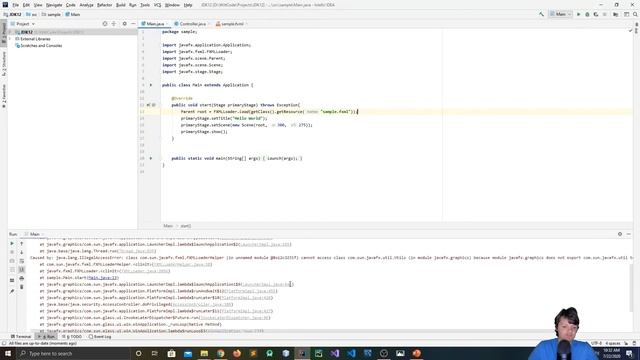
Task: Open Run panel settings gear
Action: 620,234
